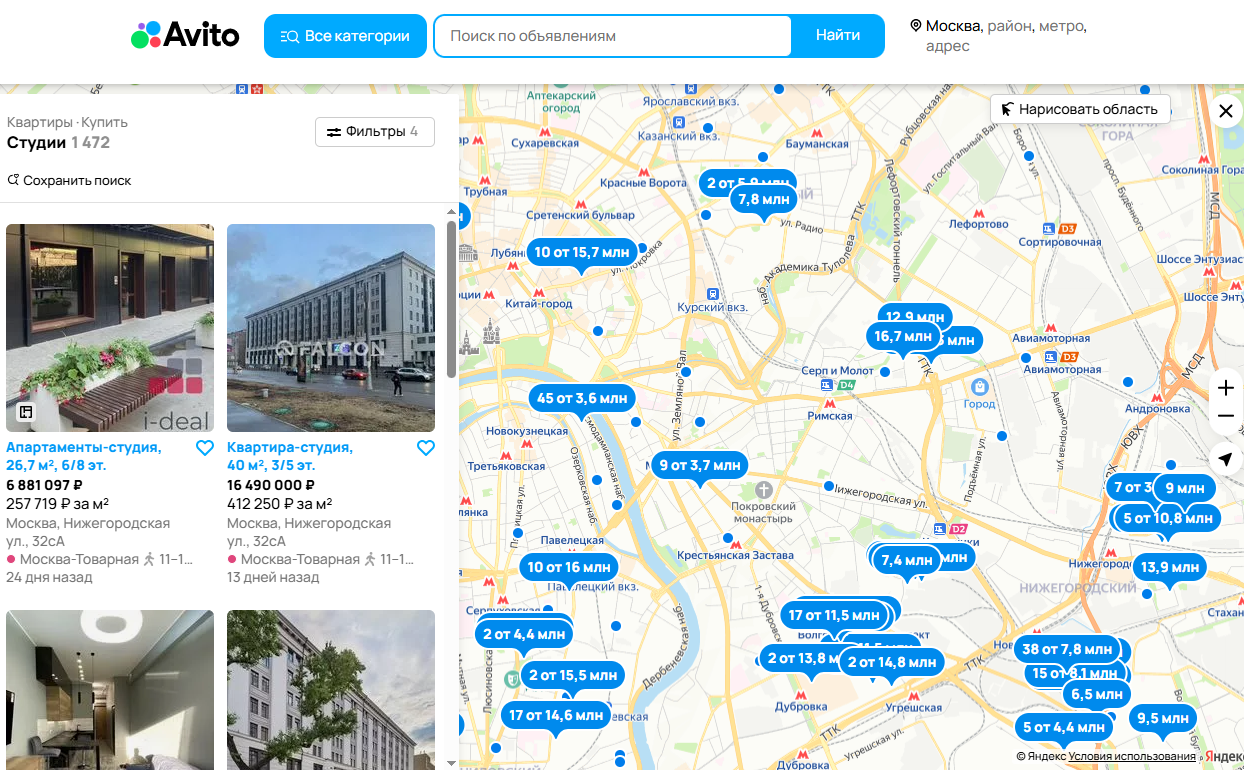Select map marker 5 от 10,8 млн
The image size is (1244, 770).
point(1167,519)
